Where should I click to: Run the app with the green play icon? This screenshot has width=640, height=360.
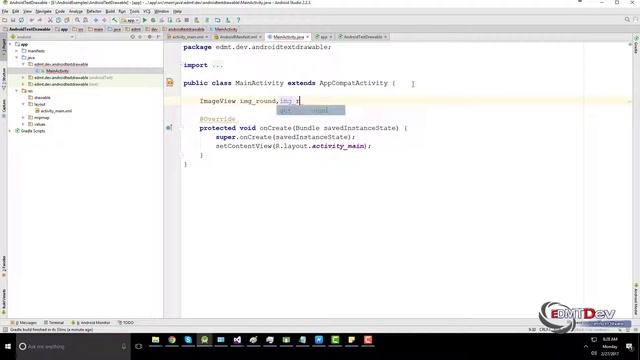point(144,20)
